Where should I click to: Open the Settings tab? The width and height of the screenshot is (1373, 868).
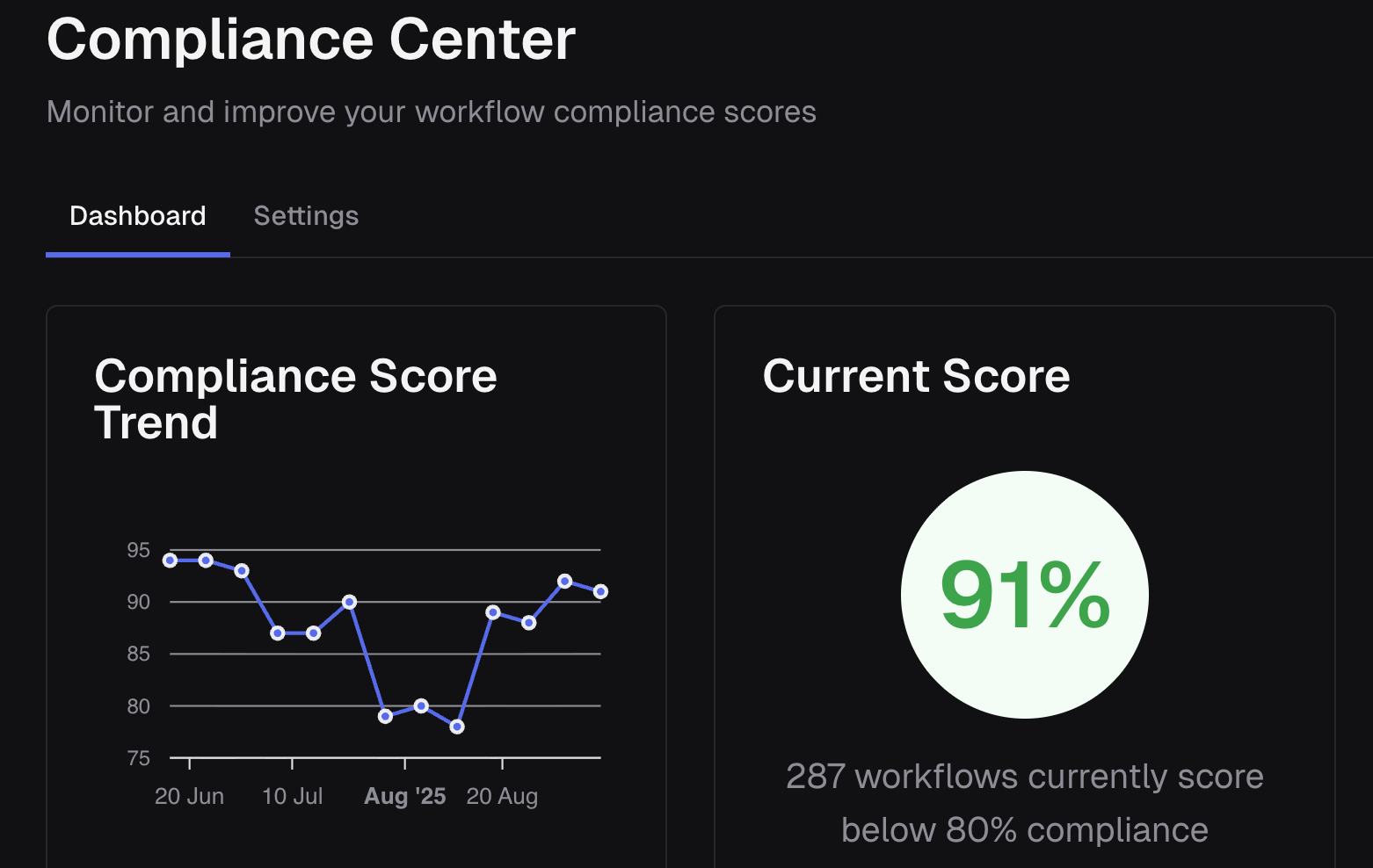[x=306, y=216]
